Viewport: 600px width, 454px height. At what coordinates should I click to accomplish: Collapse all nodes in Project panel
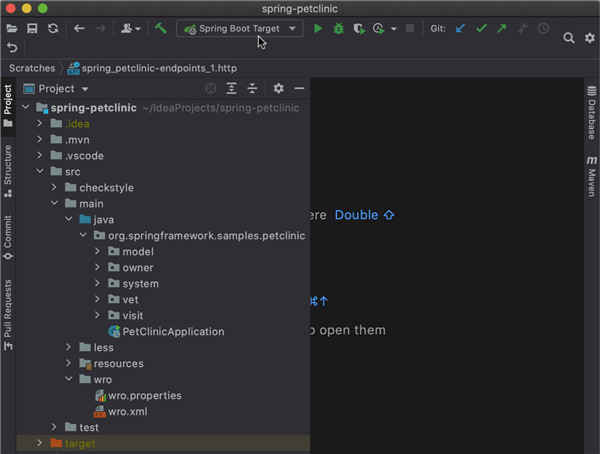click(x=252, y=88)
